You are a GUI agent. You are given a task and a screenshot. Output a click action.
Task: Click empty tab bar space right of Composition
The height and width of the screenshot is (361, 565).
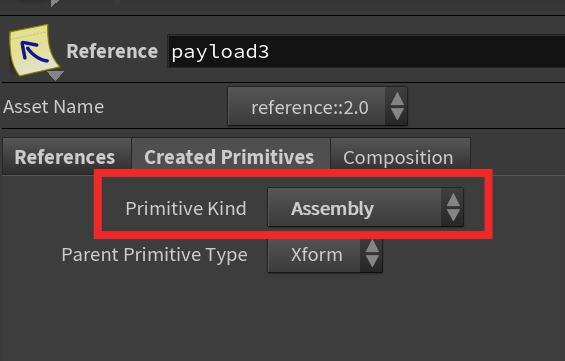[517, 157]
